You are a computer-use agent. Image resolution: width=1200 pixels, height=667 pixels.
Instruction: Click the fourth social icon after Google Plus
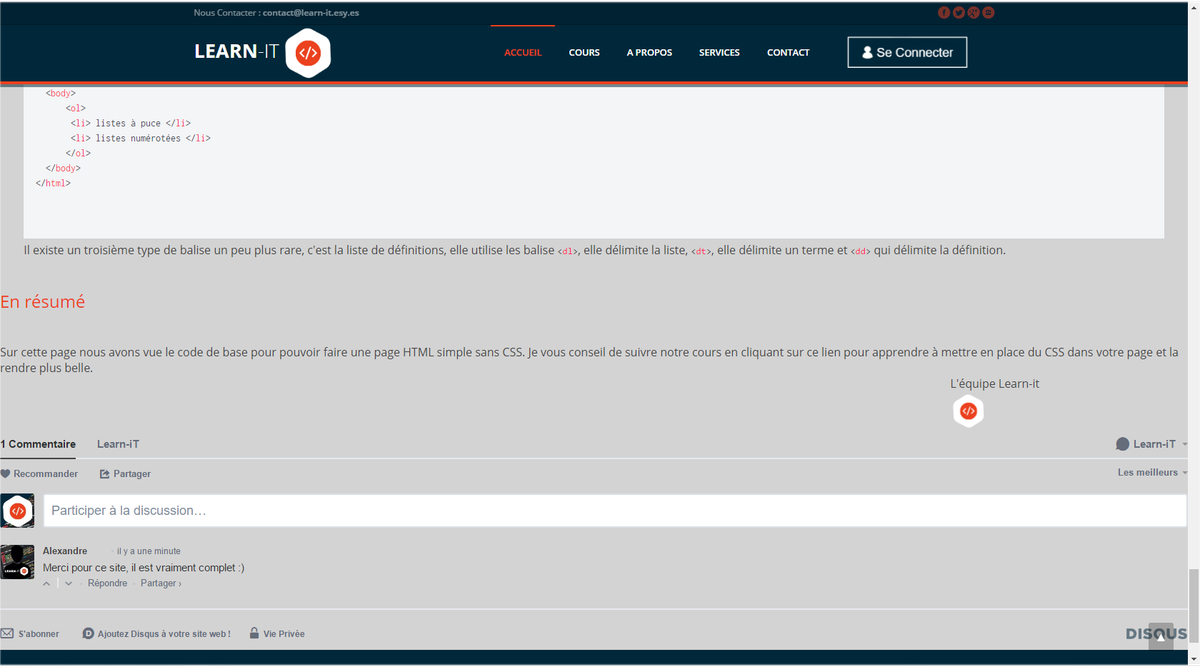click(988, 13)
